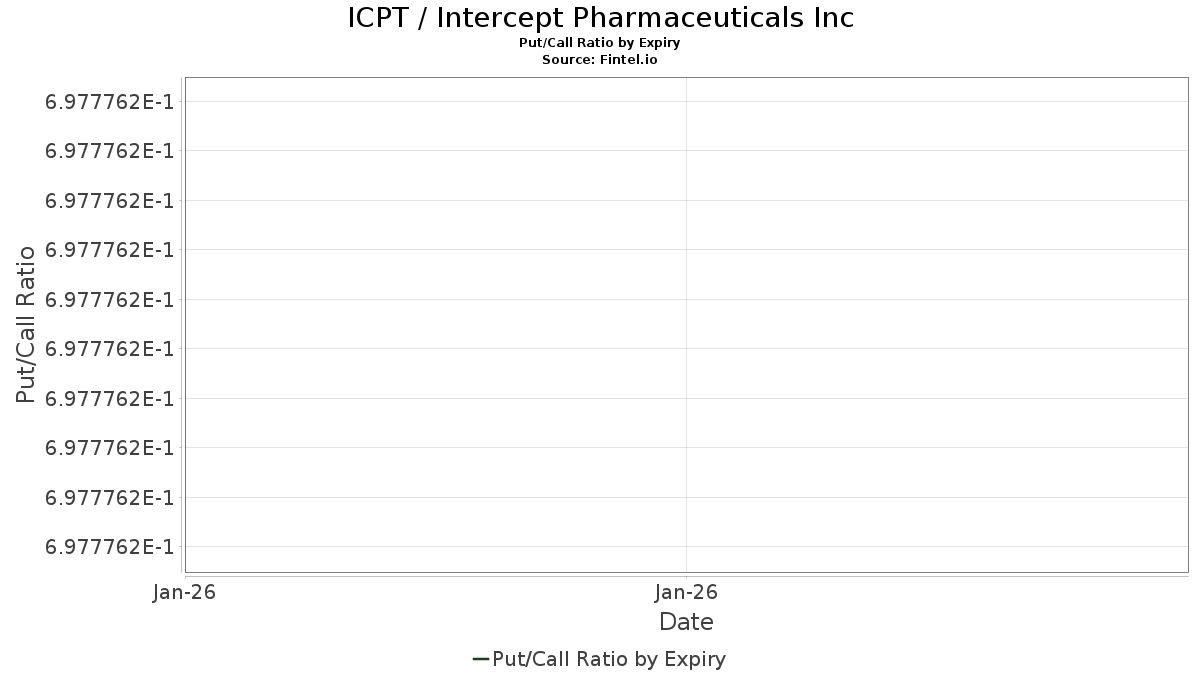The height and width of the screenshot is (675, 1200).
Task: Click the bold Put/Call Ratio by Expiry subtitle
Action: (x=600, y=43)
